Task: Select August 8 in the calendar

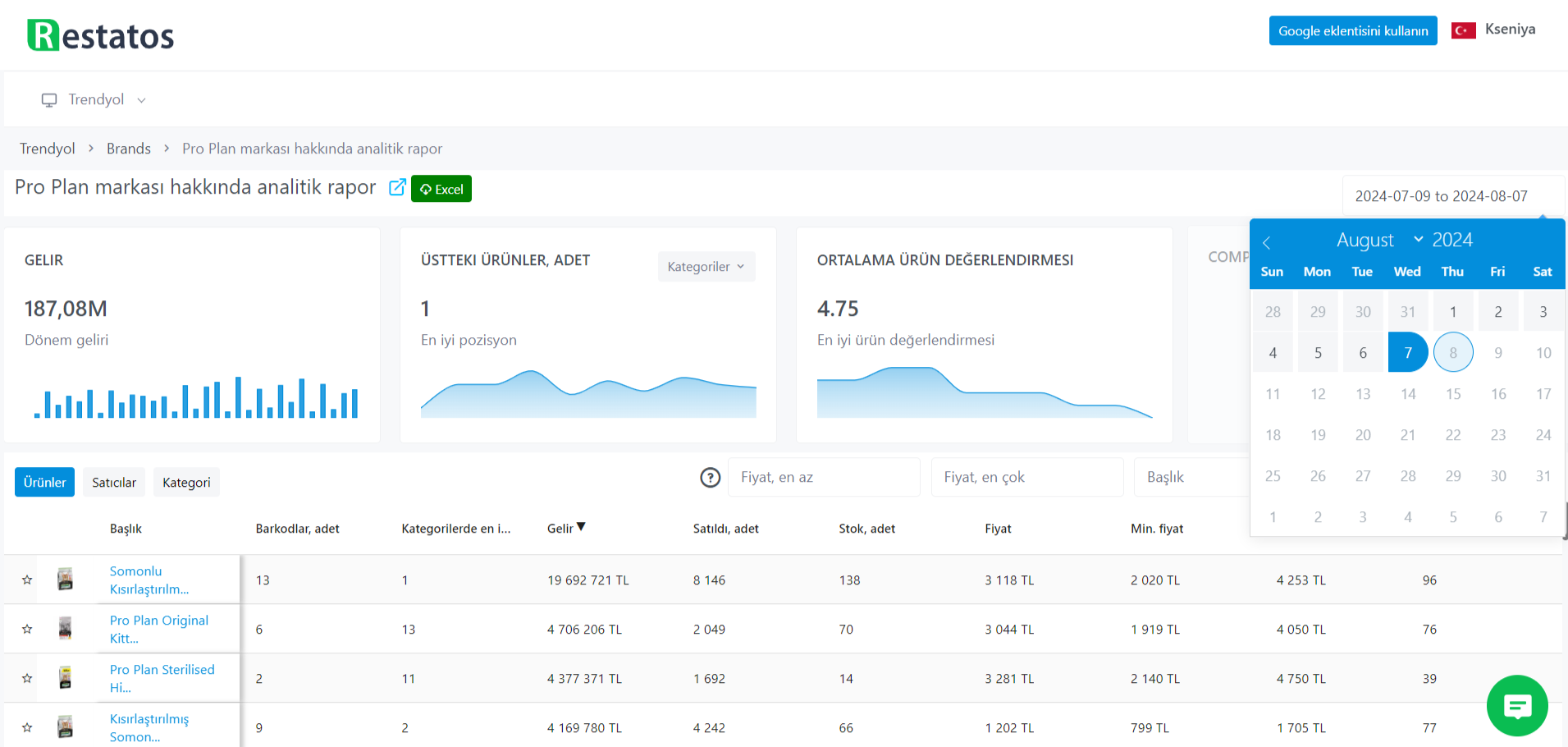Action: [1453, 352]
